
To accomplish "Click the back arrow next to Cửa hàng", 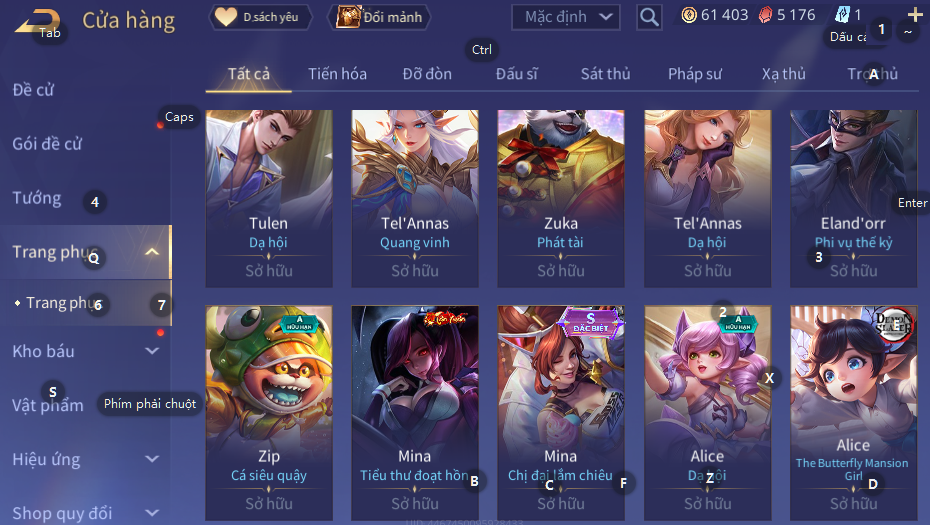I will (x=37, y=21).
